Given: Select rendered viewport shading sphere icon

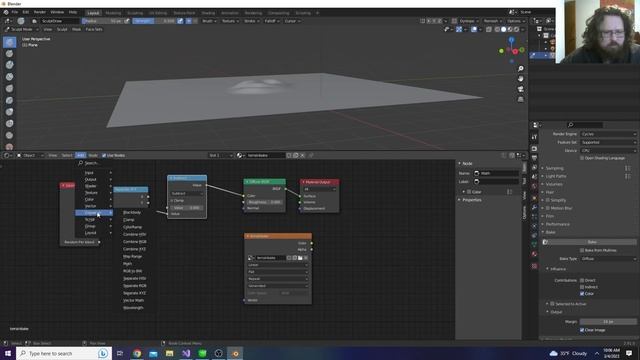Looking at the screenshot, I should tap(516, 29).
